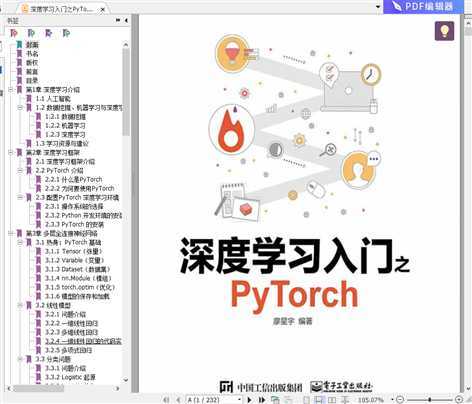The height and width of the screenshot is (404, 472).
Task: Switch to single page view mode
Action: tap(306, 400)
